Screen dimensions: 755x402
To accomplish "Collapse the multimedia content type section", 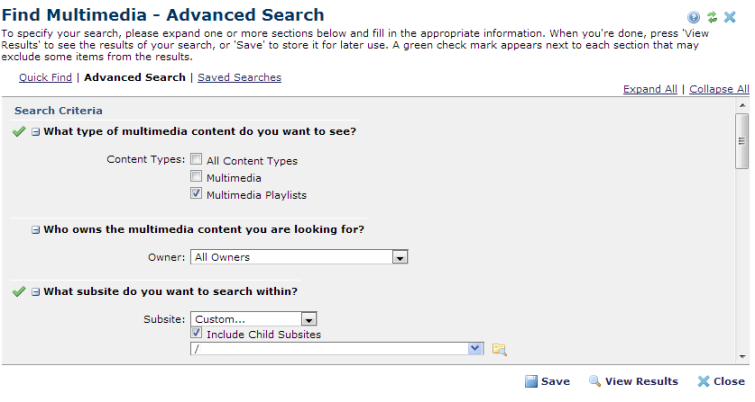I will pos(36,132).
